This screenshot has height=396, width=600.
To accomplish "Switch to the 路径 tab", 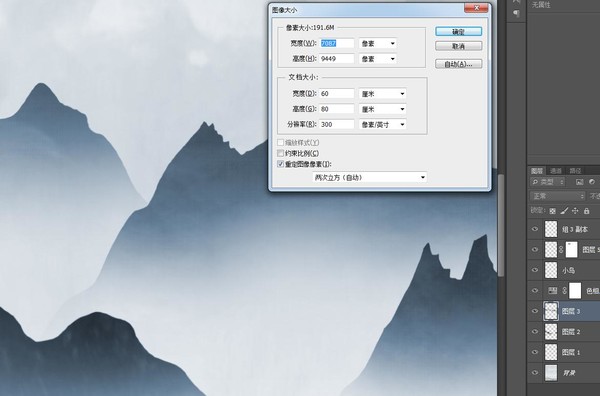I will [x=575, y=171].
